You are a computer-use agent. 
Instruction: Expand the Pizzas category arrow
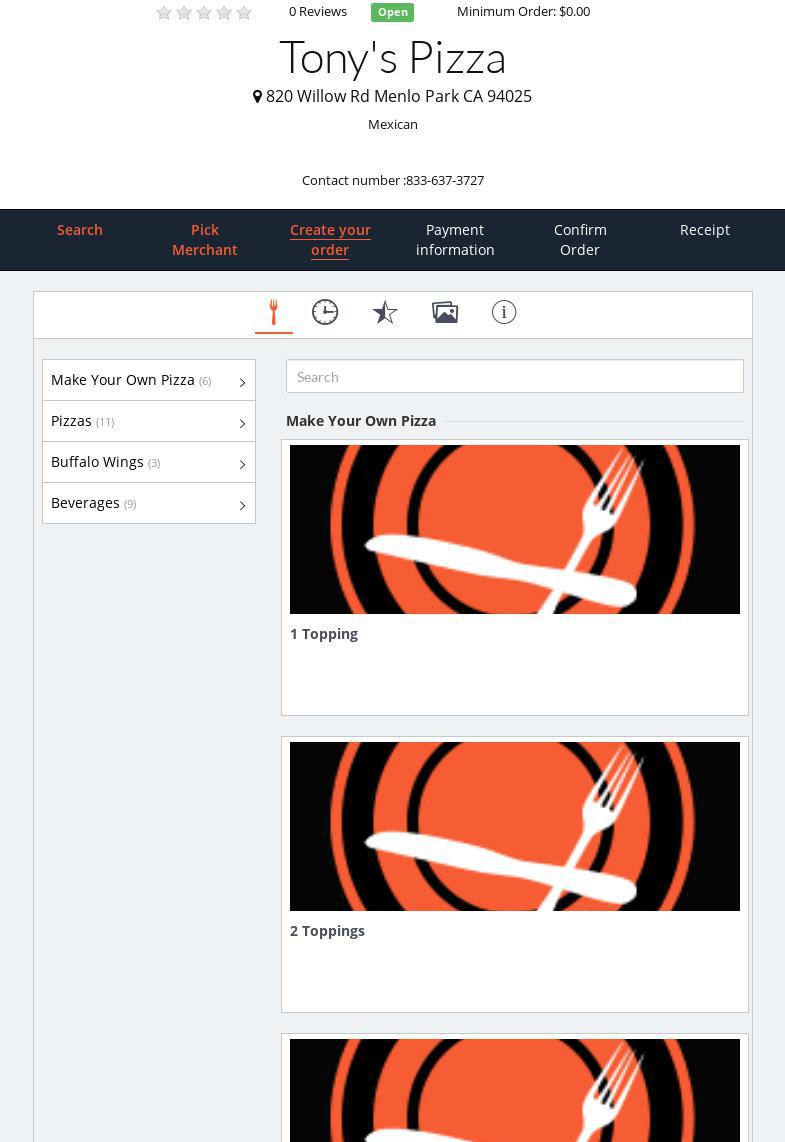coord(242,423)
